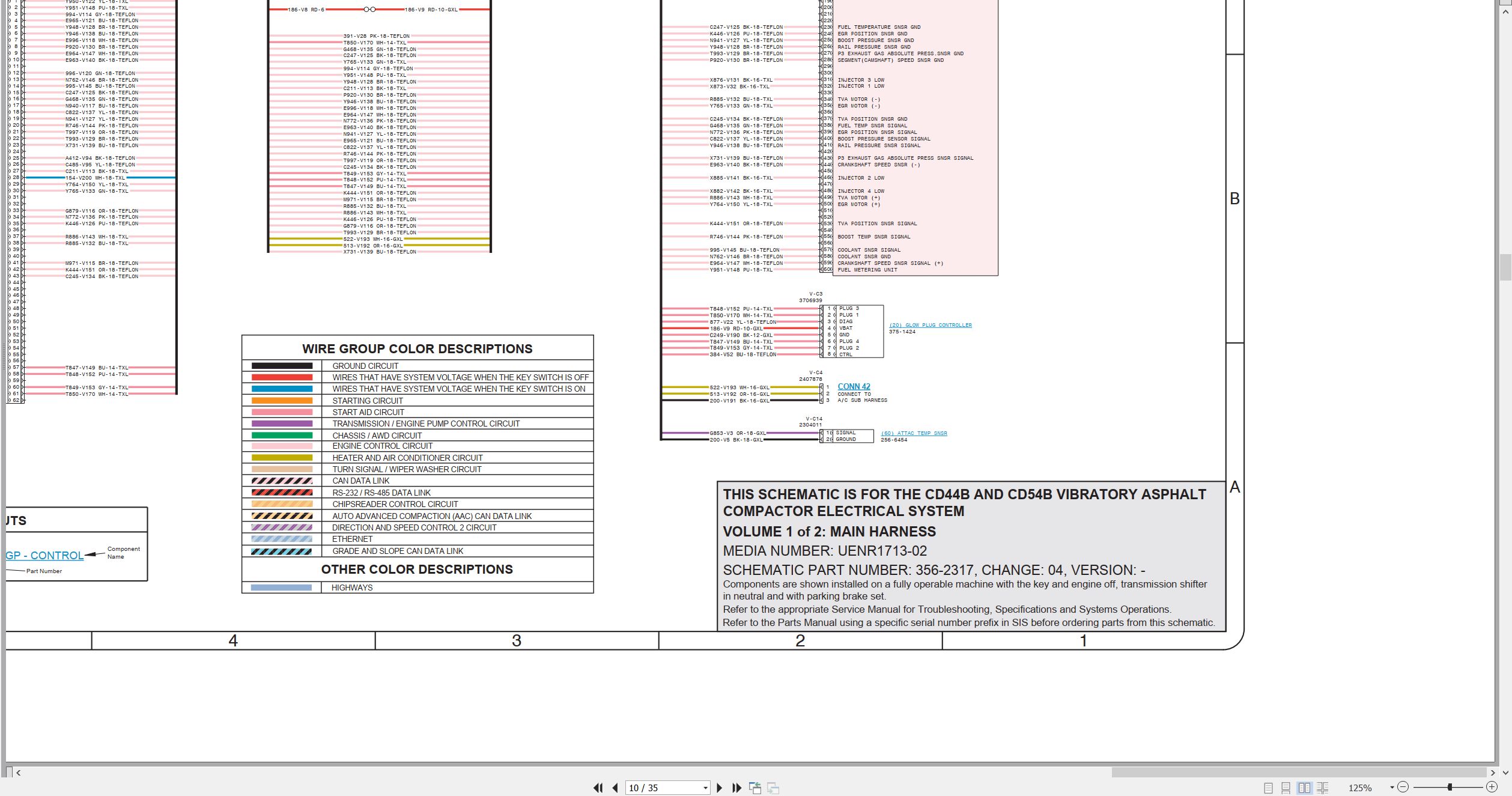Image resolution: width=1512 pixels, height=796 pixels.
Task: Click wire label G853-V3 OR-18-GXL
Action: coord(738,433)
